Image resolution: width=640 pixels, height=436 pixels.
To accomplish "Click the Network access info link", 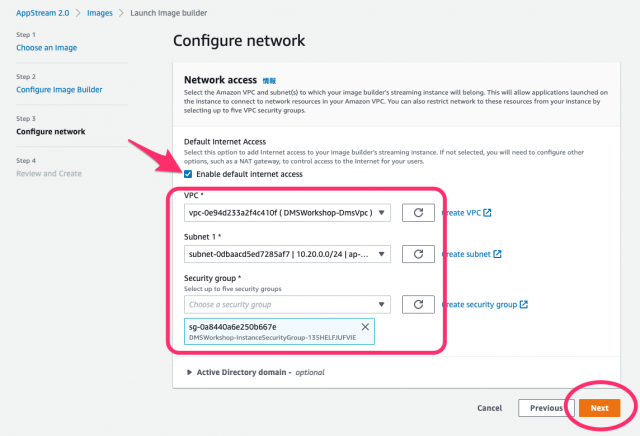I will click(269, 81).
